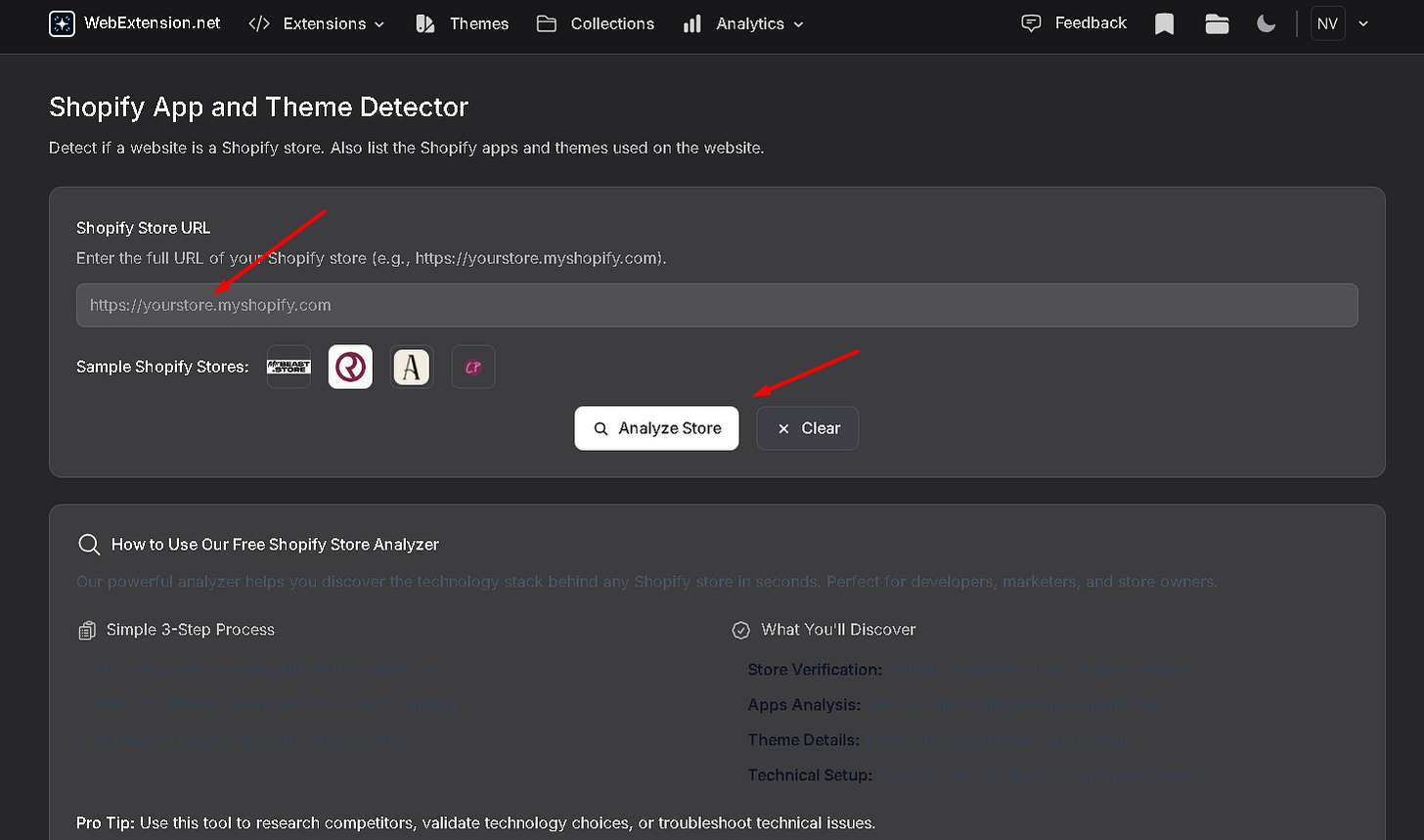Click the How to Use search icon
The width and height of the screenshot is (1424, 840).
[89, 545]
